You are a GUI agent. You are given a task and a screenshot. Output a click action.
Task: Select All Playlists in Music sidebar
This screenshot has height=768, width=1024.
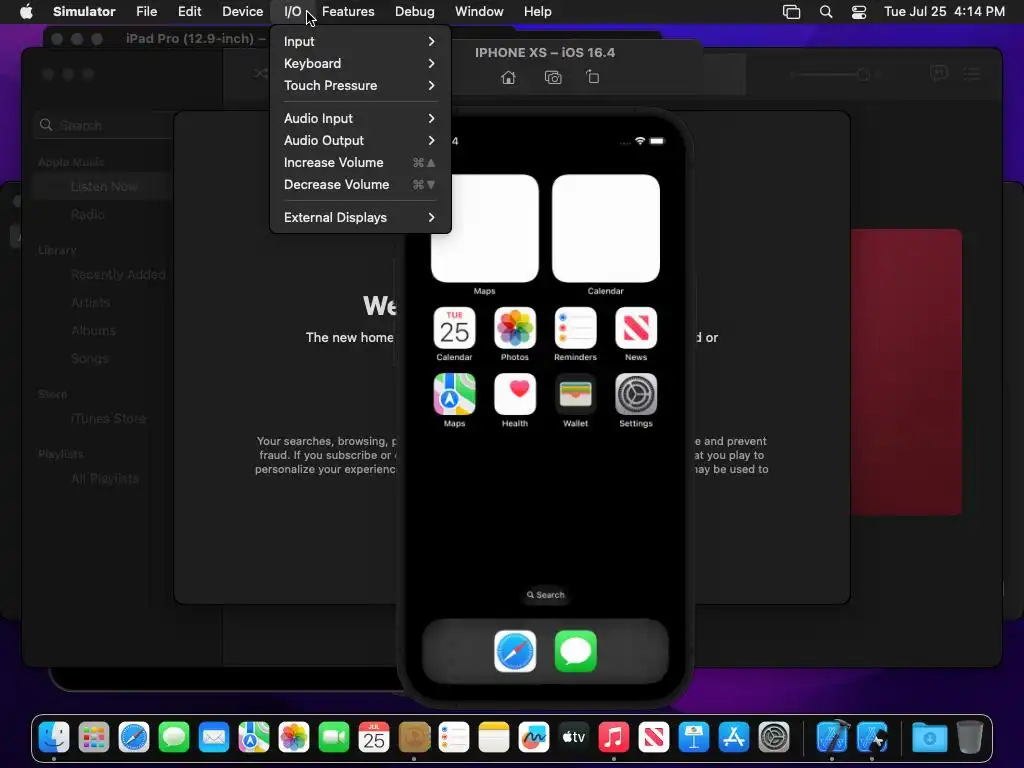click(x=103, y=479)
